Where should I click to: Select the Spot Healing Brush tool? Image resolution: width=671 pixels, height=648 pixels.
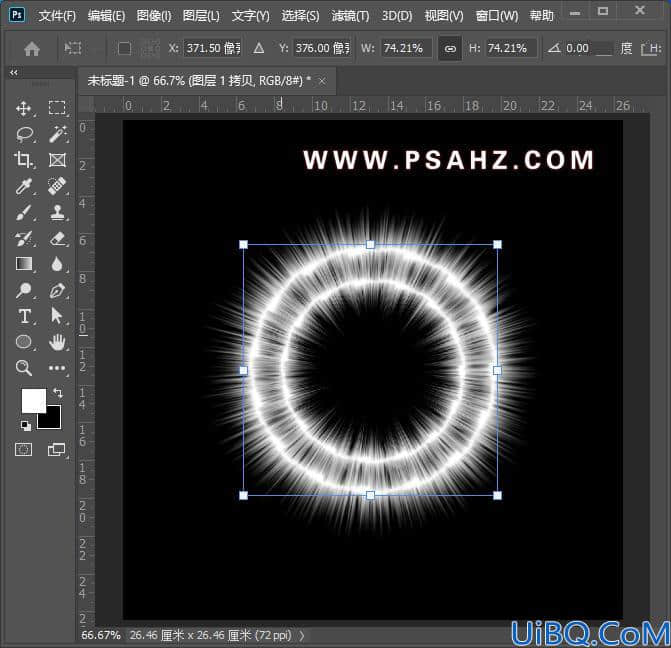57,186
